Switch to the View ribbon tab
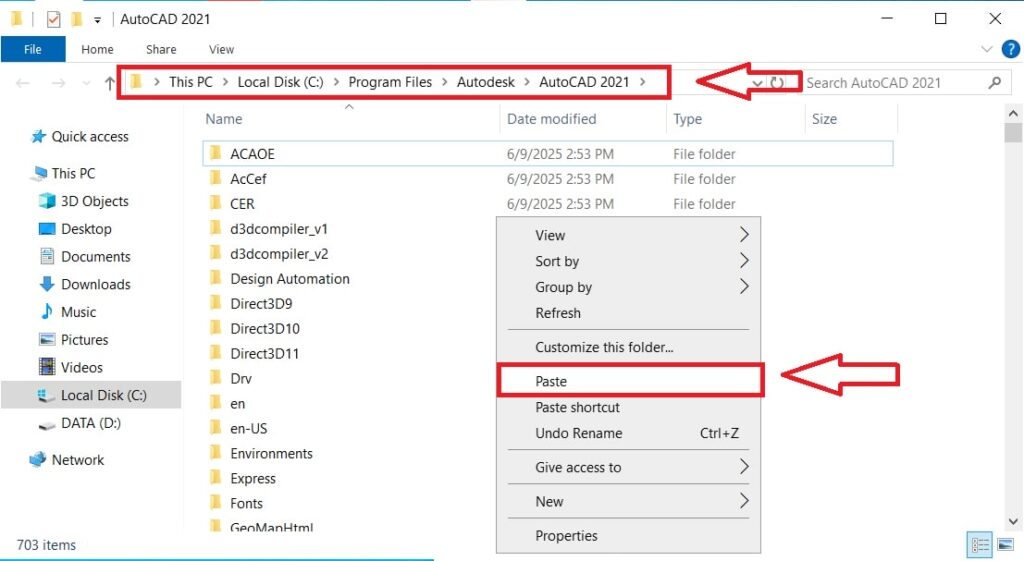 [x=221, y=49]
